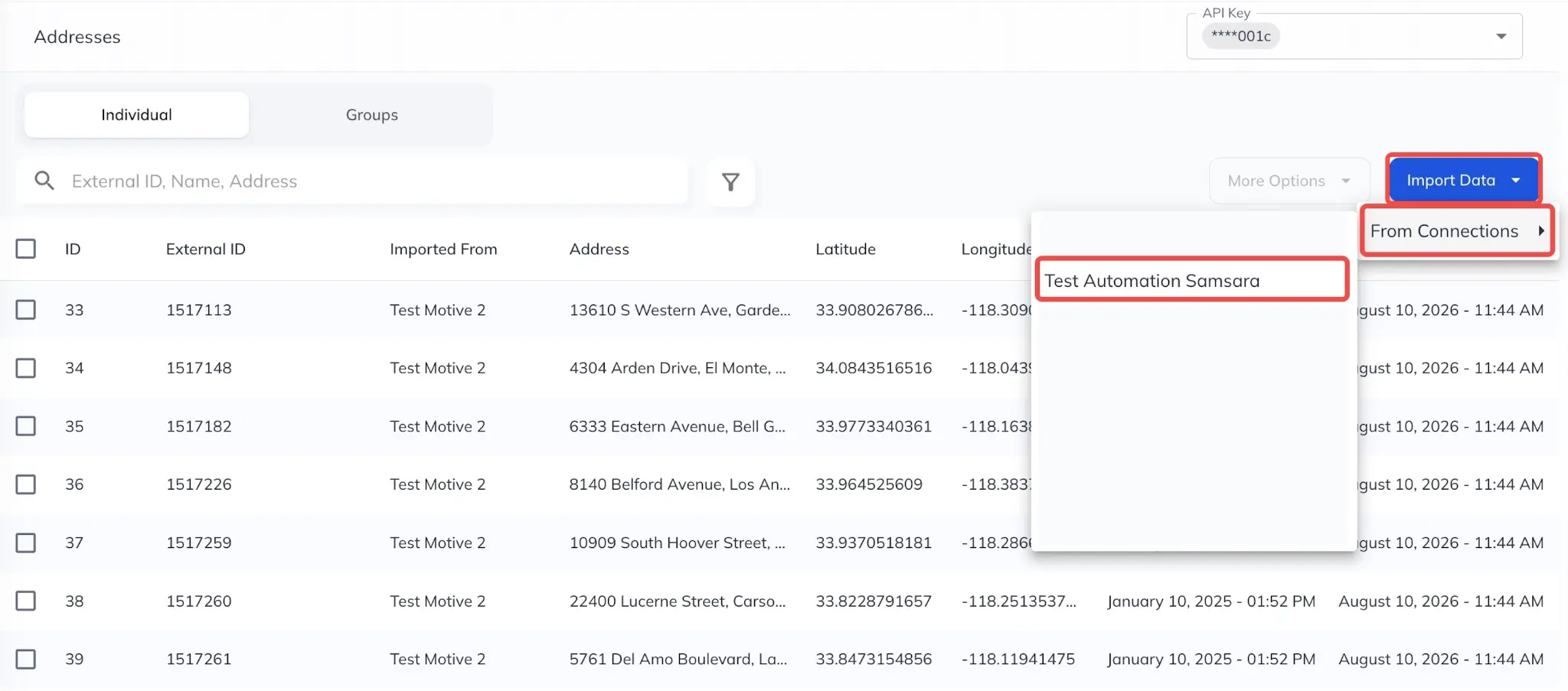This screenshot has width=1568, height=691.
Task: Click the filter funnel icon
Action: coord(731,182)
